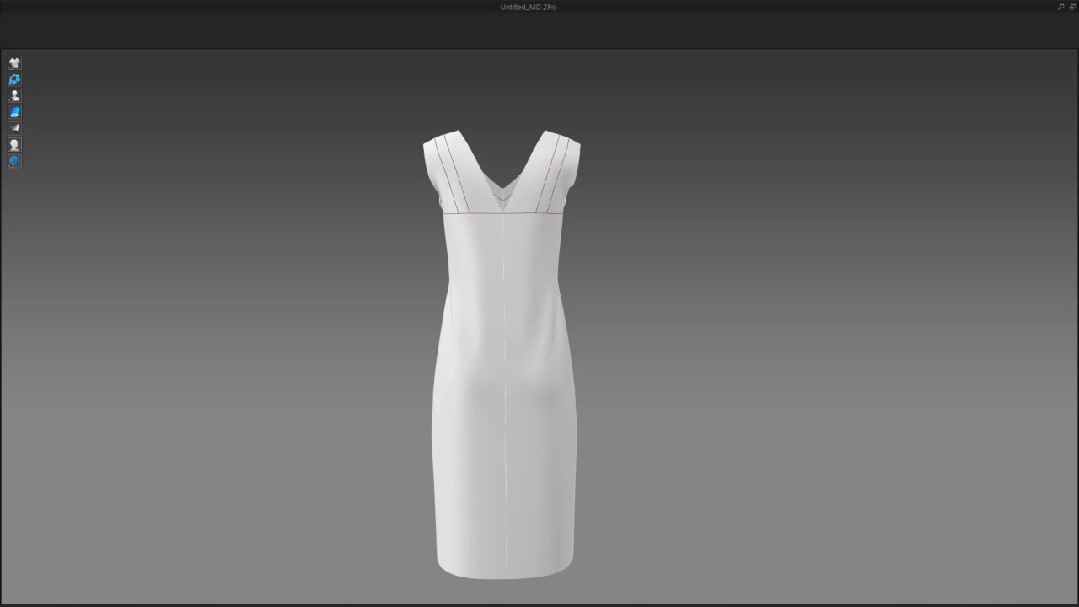The height and width of the screenshot is (607, 1079).
Task: Toggle the blue 3D pin display icon
Action: [14, 79]
